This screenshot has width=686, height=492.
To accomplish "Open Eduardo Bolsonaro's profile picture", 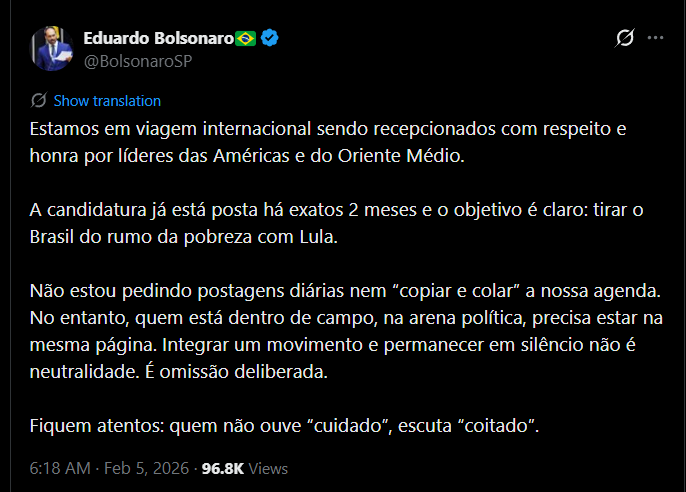I will [51, 49].
